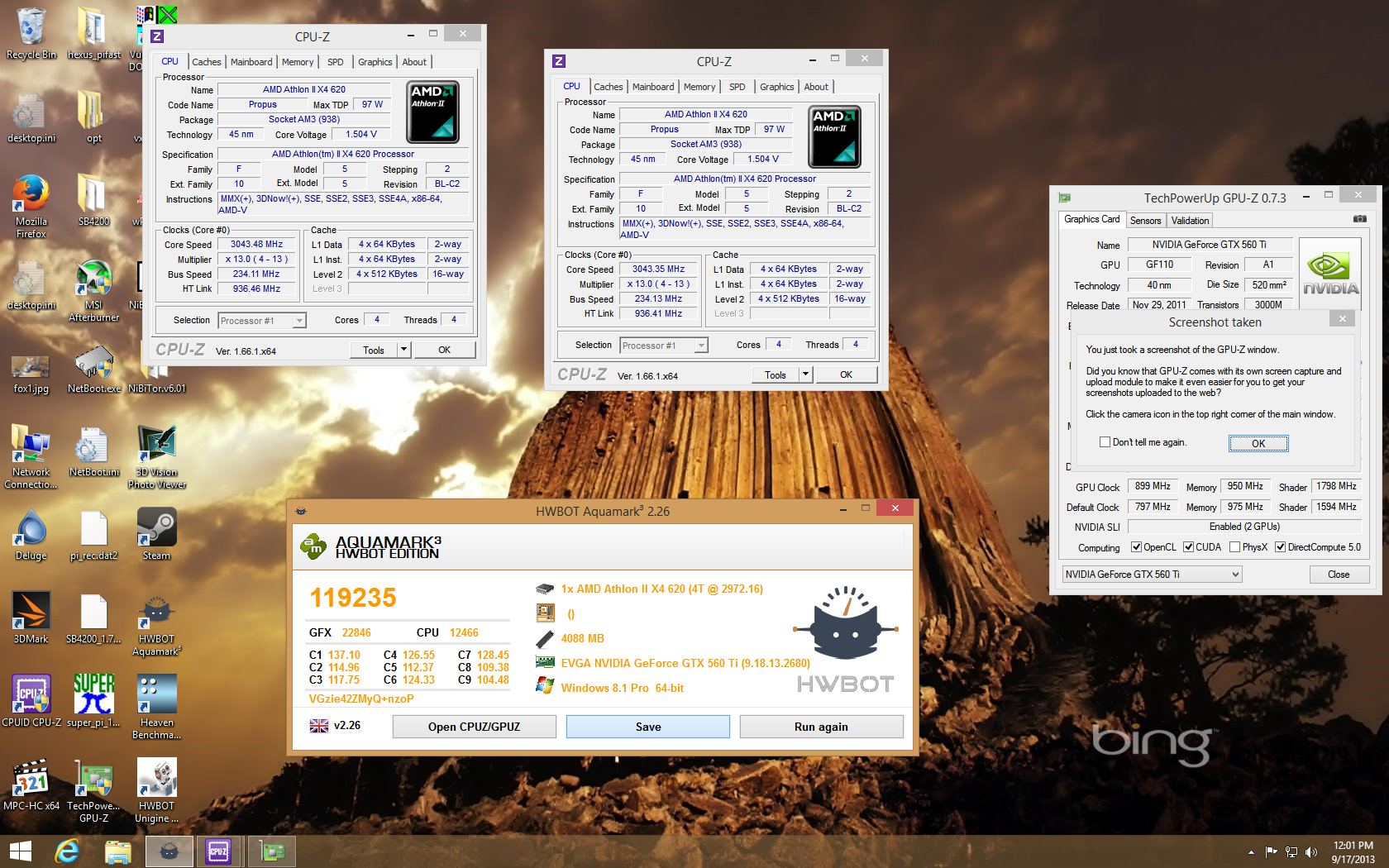Launch Heaven Benchmark desktop shortcut
The height and width of the screenshot is (868, 1389).
pos(157,707)
